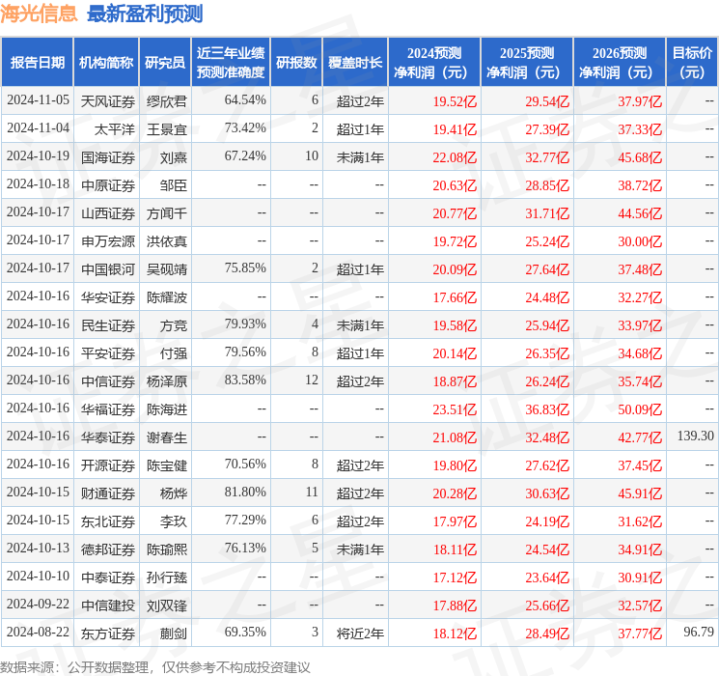Select the 财通证券 institution cell
Image resolution: width=719 pixels, height=676 pixels.
pyautogui.click(x=108, y=493)
